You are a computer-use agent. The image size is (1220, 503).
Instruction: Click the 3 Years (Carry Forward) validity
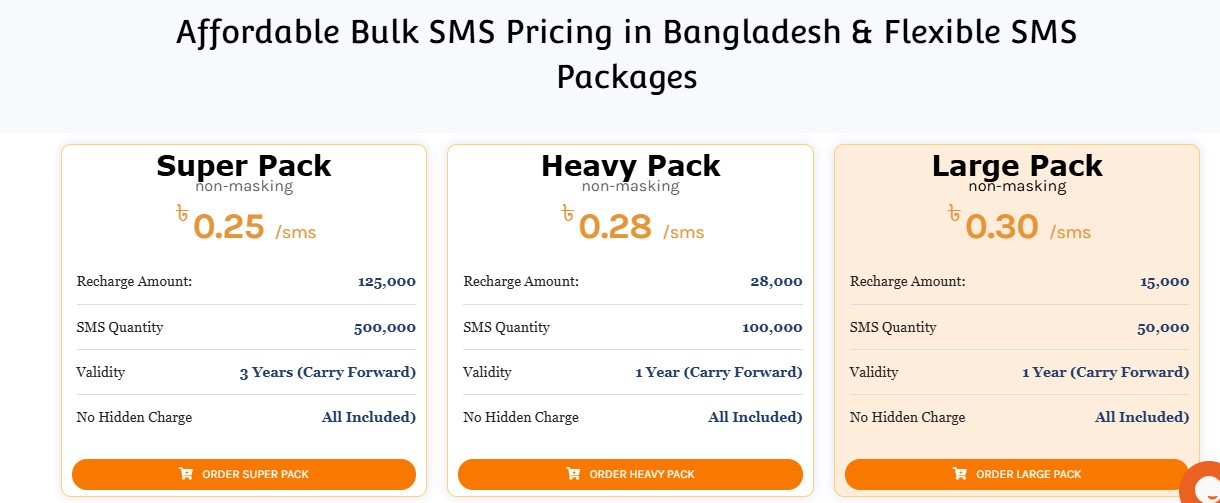click(328, 372)
